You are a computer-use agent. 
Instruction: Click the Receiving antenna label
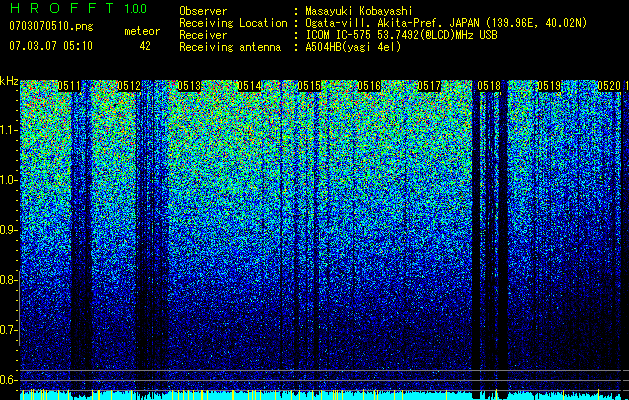(230, 47)
